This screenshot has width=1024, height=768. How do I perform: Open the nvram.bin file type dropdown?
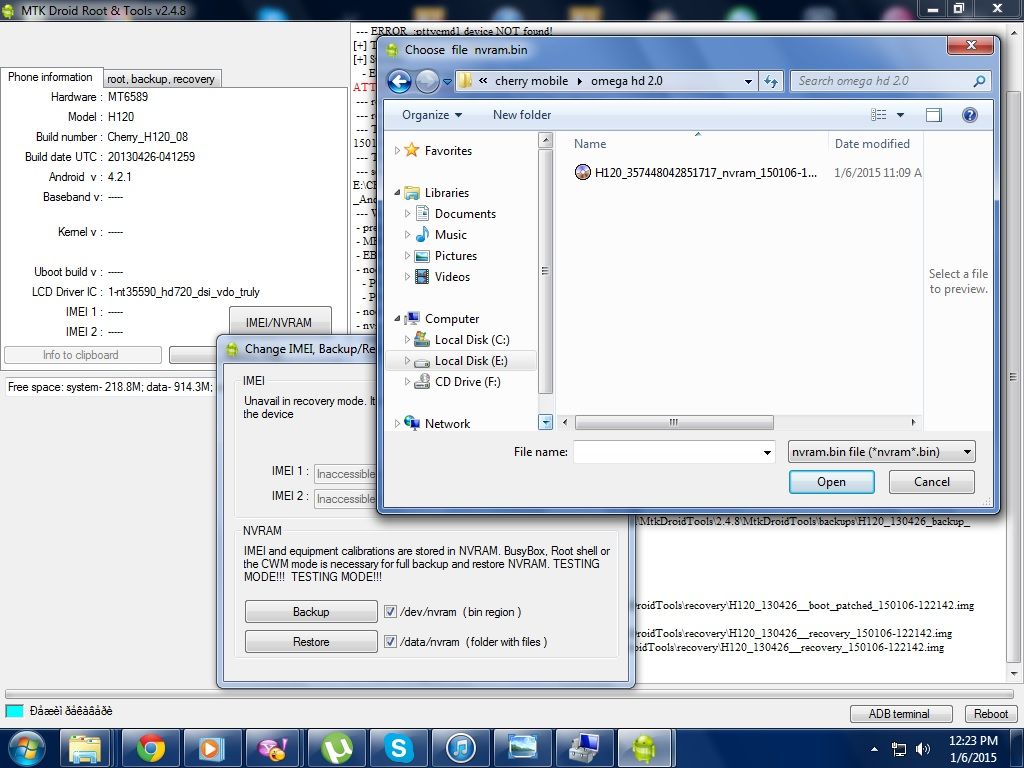click(882, 452)
